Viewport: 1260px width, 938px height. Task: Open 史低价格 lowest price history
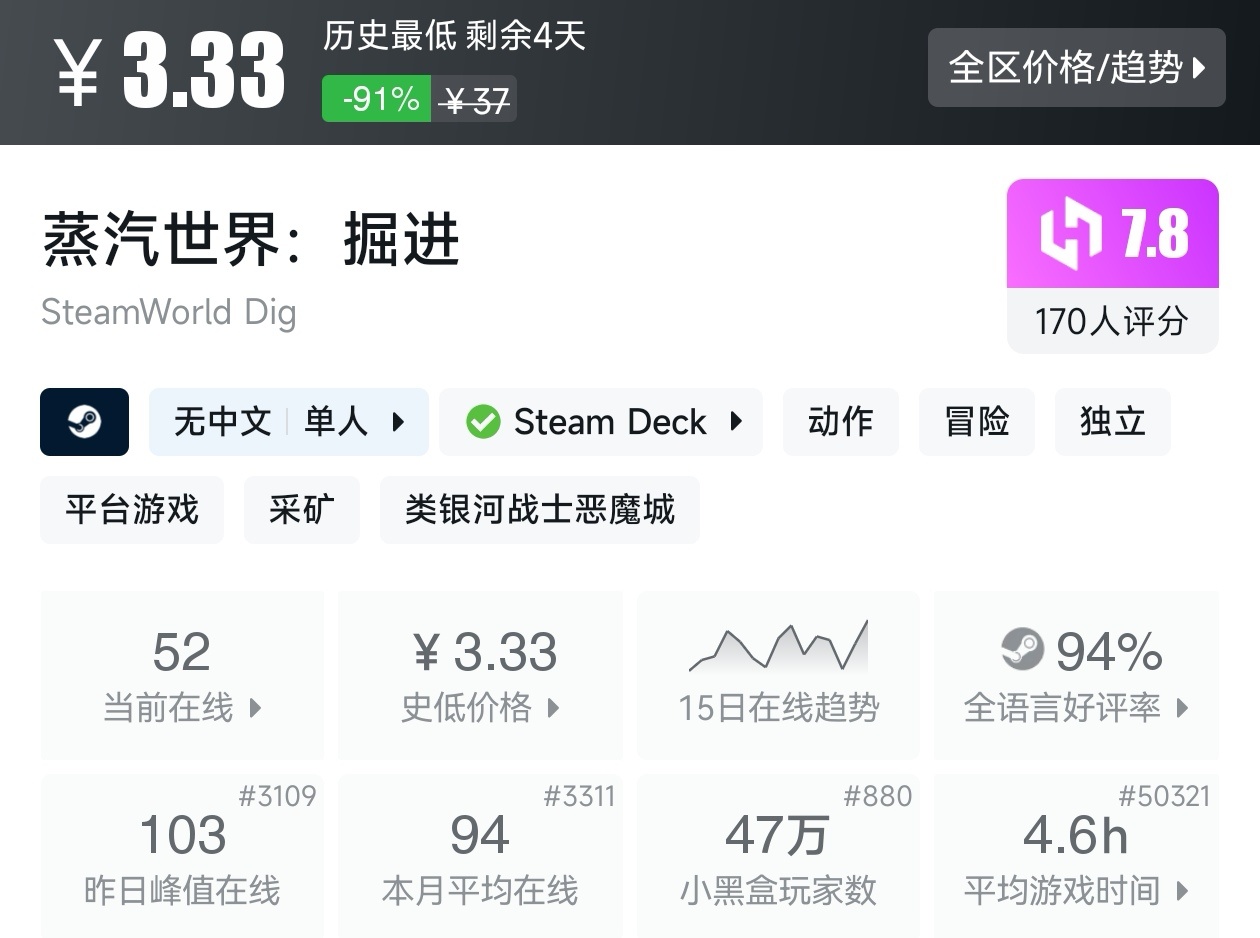(480, 675)
